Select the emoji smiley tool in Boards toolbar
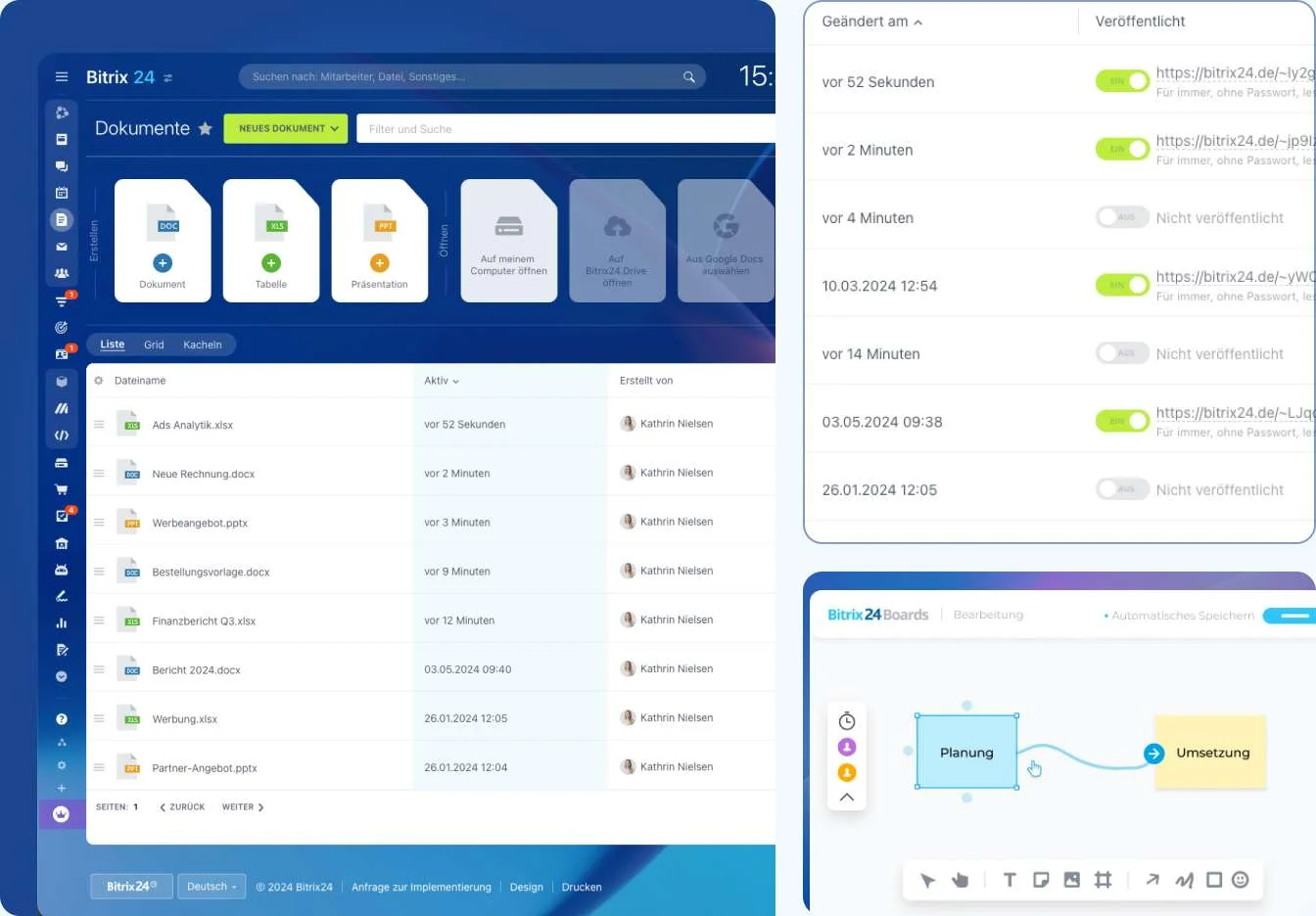 pyautogui.click(x=1241, y=880)
